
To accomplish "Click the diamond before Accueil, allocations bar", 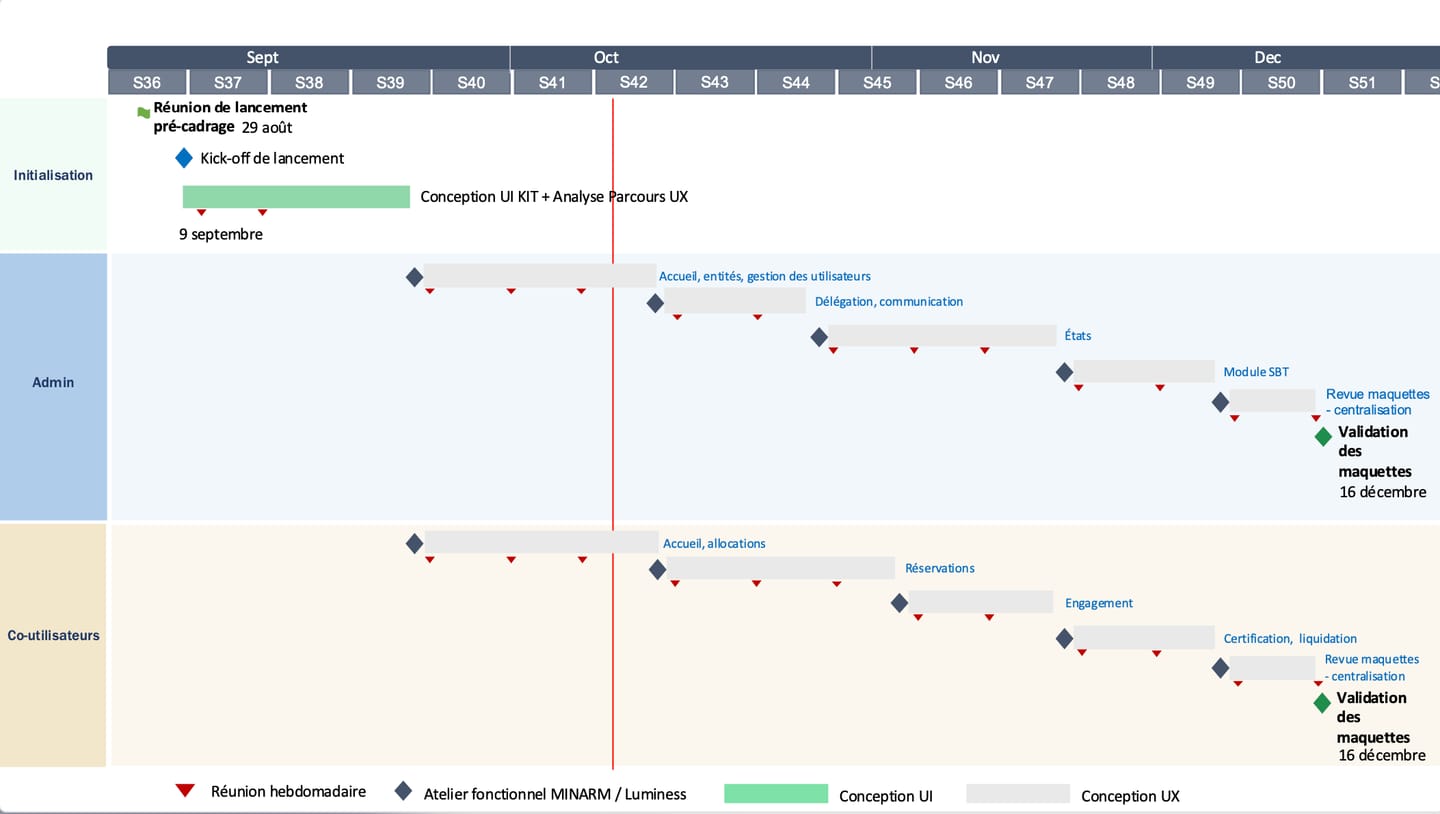I will 415,544.
